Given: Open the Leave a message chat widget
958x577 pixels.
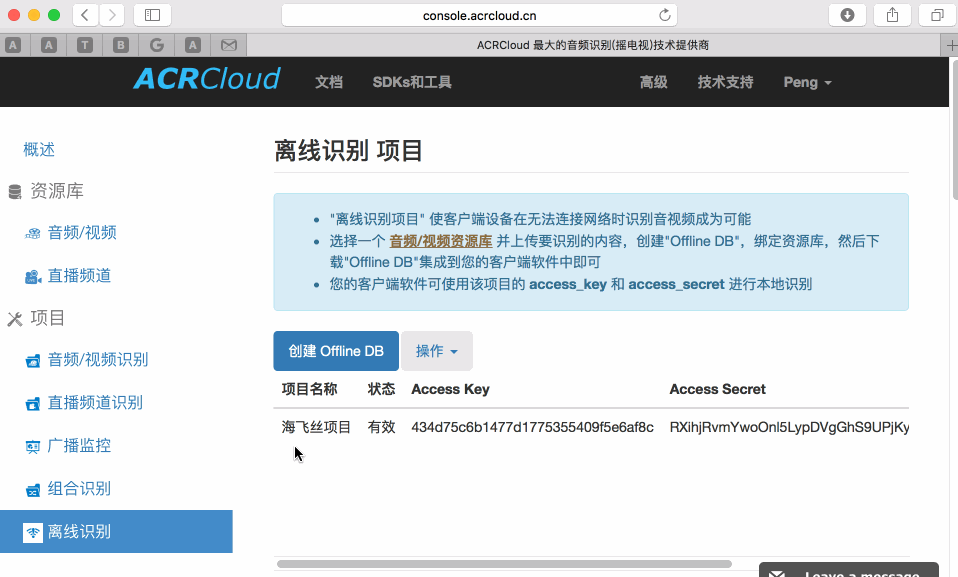Looking at the screenshot, I should pyautogui.click(x=849, y=570).
